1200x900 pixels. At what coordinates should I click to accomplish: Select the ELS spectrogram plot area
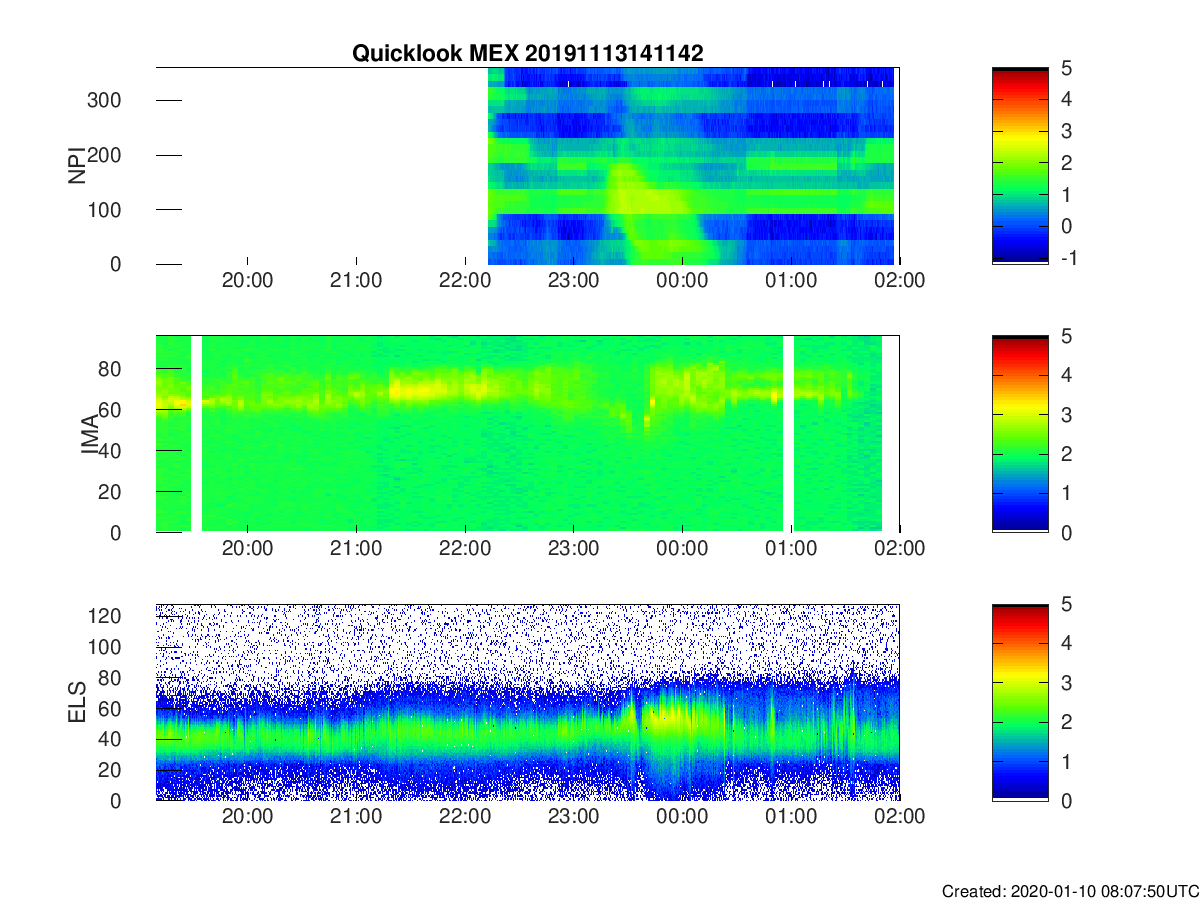(528, 702)
